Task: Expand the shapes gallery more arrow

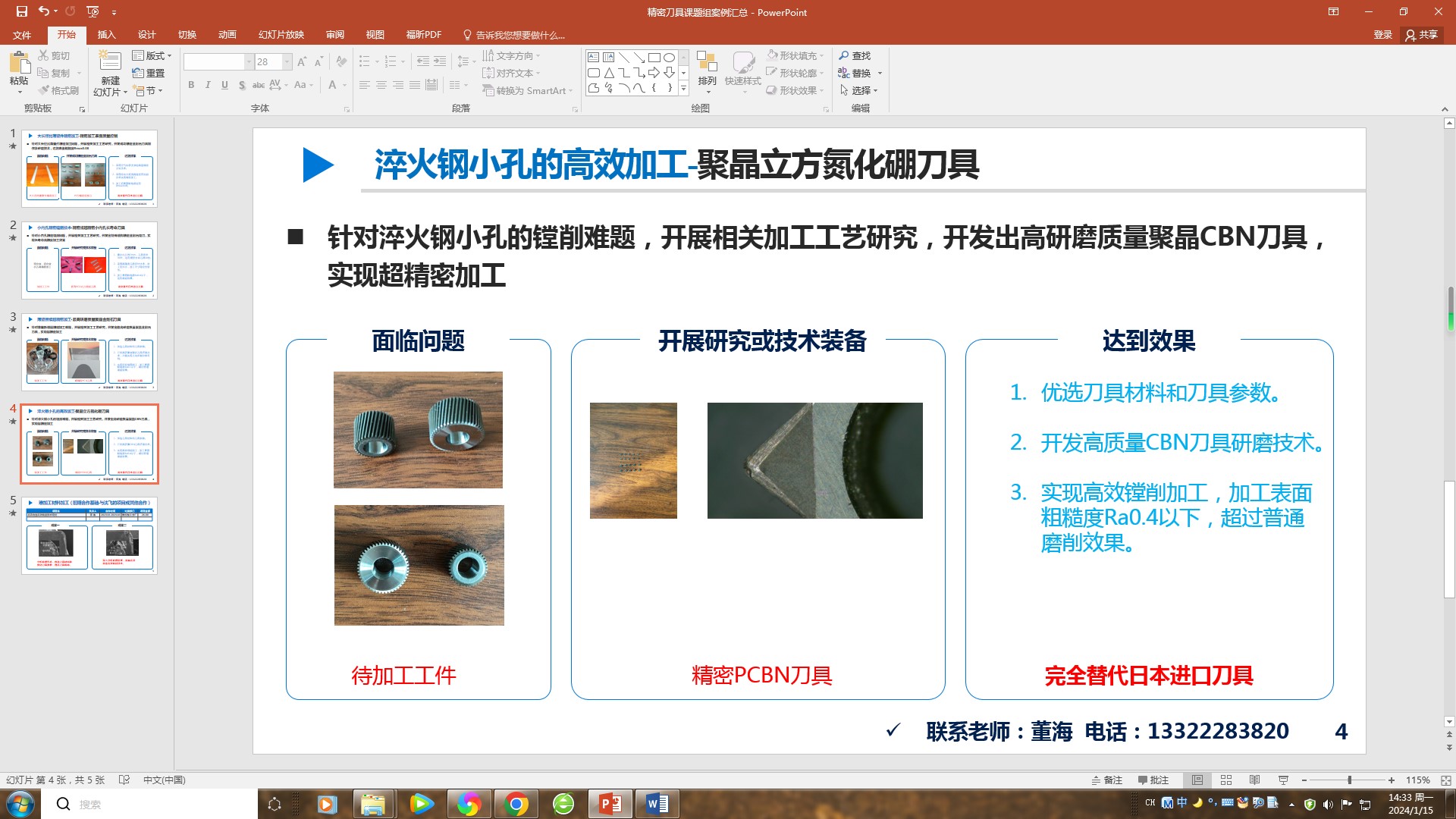Action: tap(683, 89)
